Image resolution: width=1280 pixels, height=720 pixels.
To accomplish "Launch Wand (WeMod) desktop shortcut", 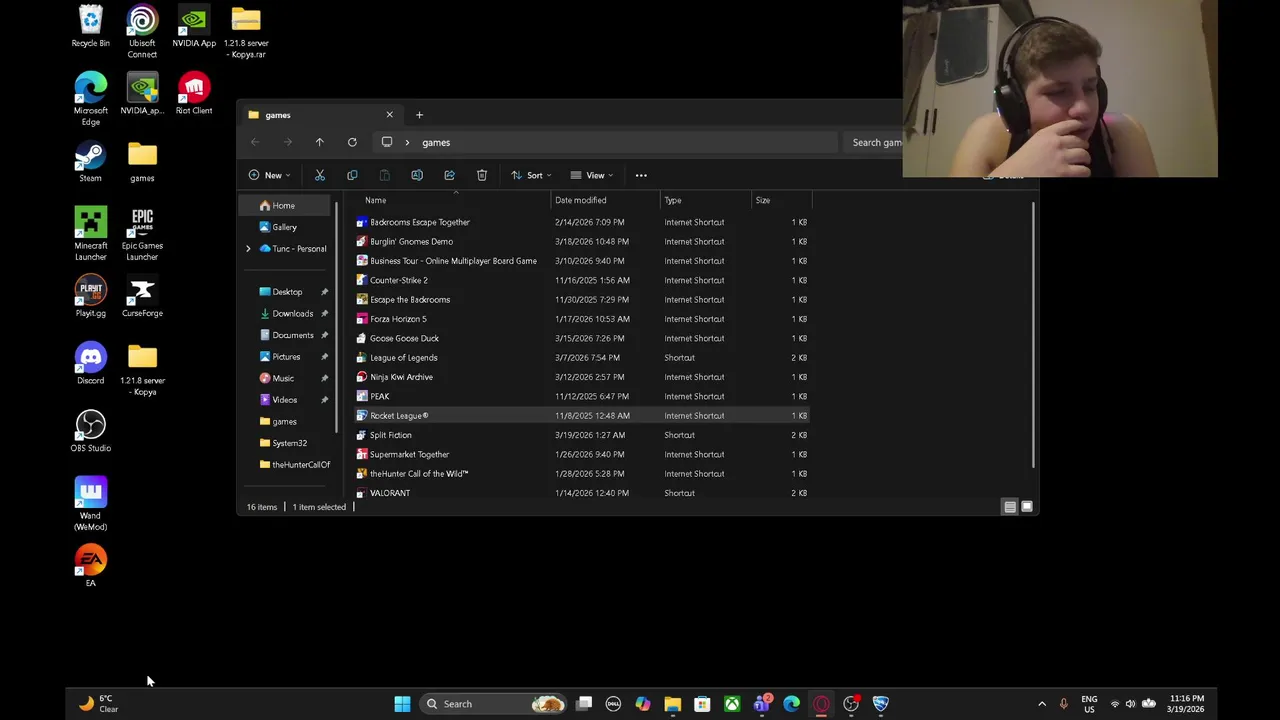I will pyautogui.click(x=90, y=504).
